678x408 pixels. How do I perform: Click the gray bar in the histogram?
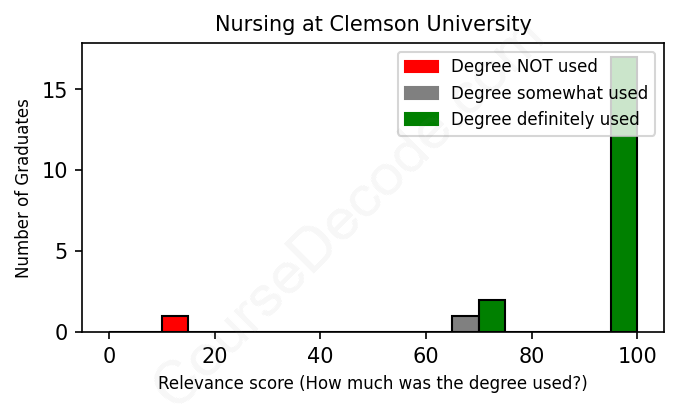click(x=465, y=324)
